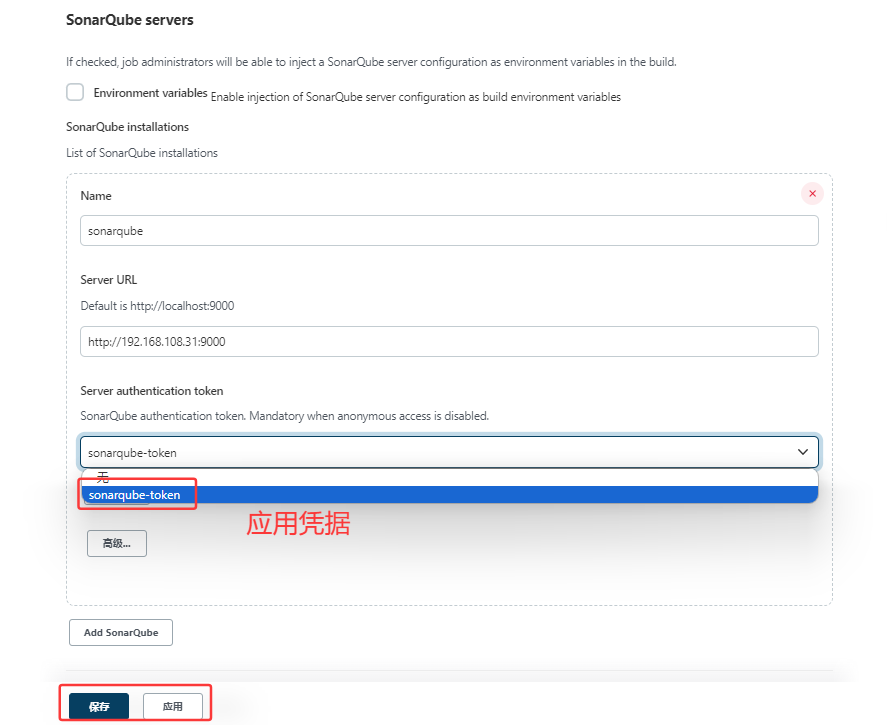Open the Server authentication token dropdown
The image size is (887, 725).
pyautogui.click(x=449, y=452)
